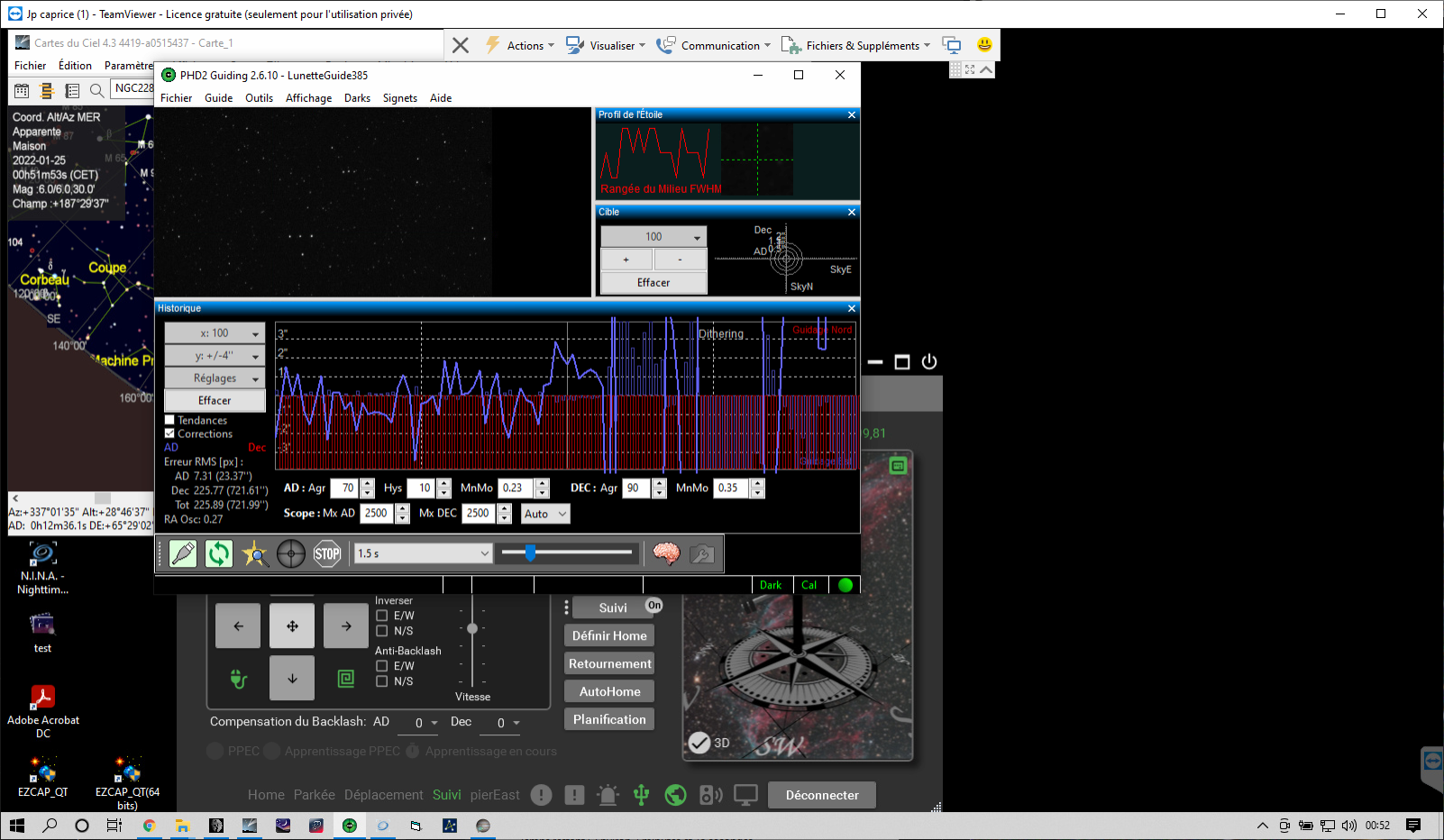This screenshot has height=840, width=1444.
Task: Toggle the PPEC switch
Action: [215, 751]
